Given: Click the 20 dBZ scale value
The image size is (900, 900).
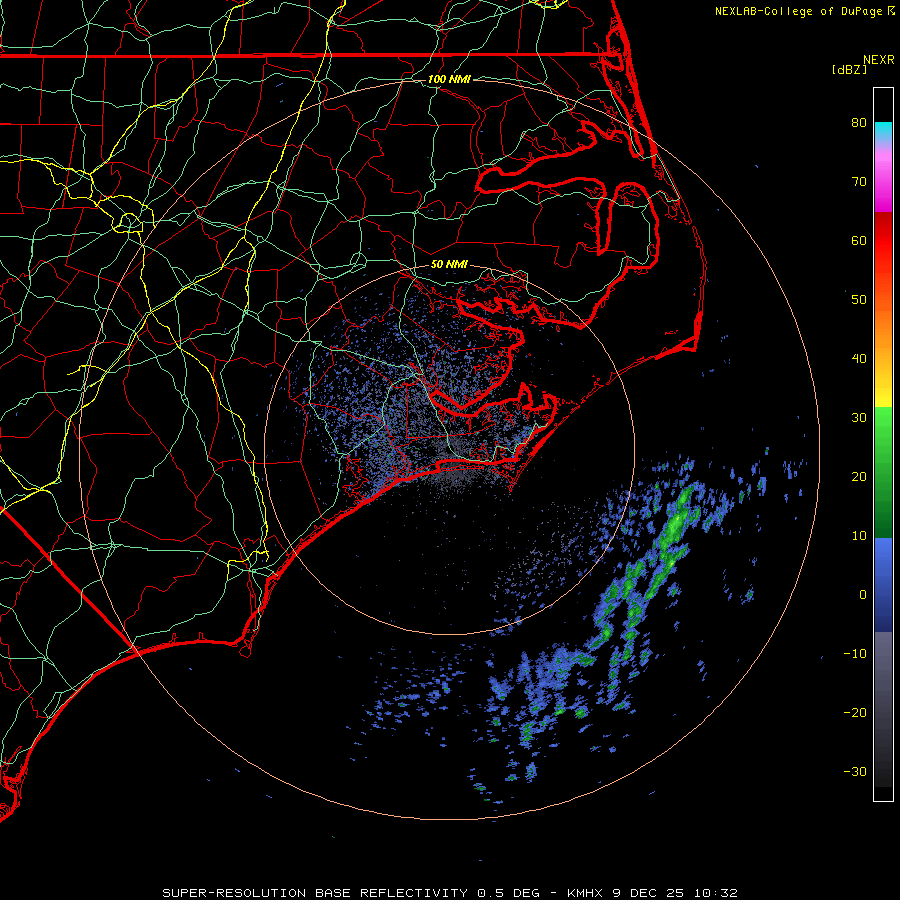Looking at the screenshot, I should (859, 477).
